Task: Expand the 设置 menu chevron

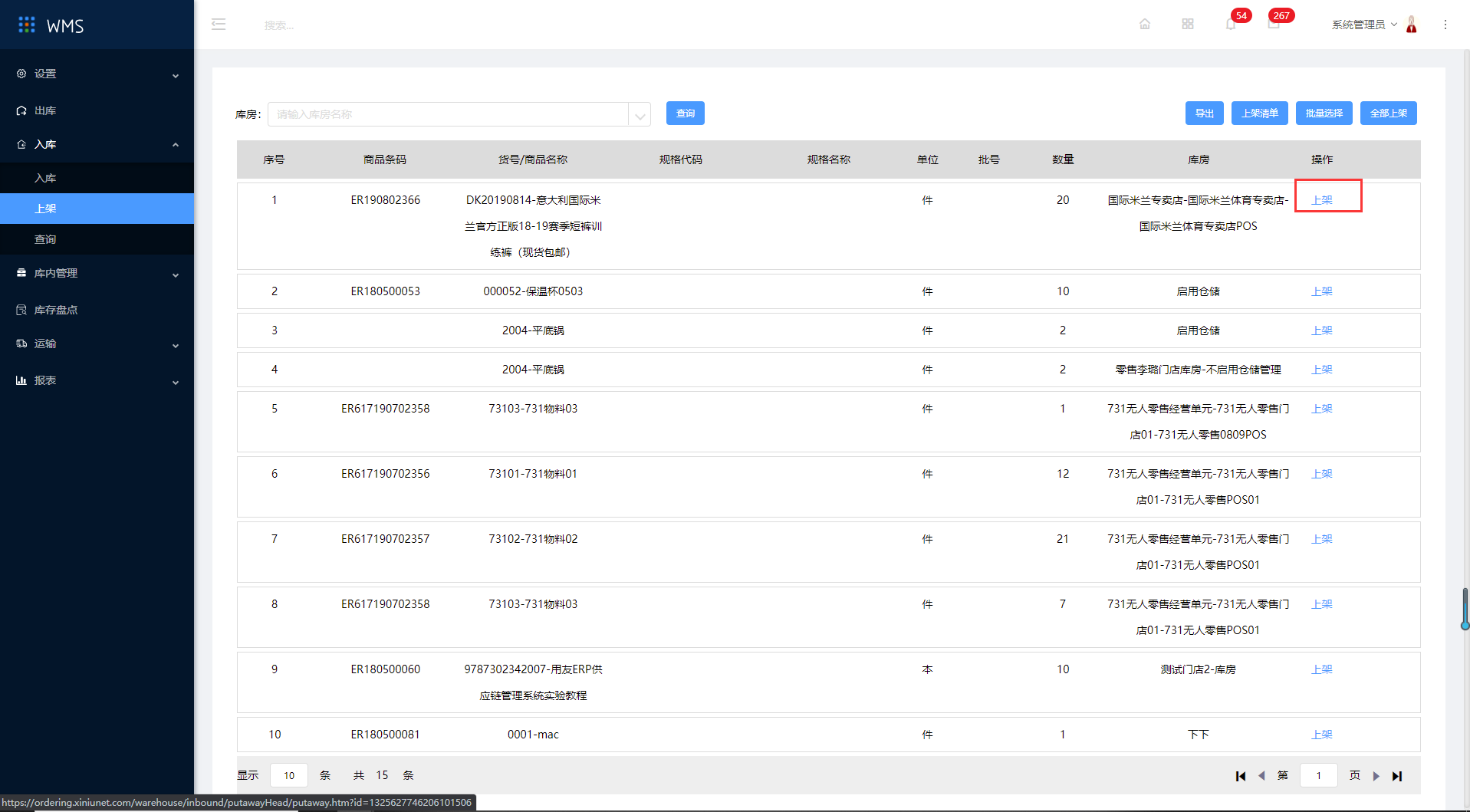Action: (176, 75)
